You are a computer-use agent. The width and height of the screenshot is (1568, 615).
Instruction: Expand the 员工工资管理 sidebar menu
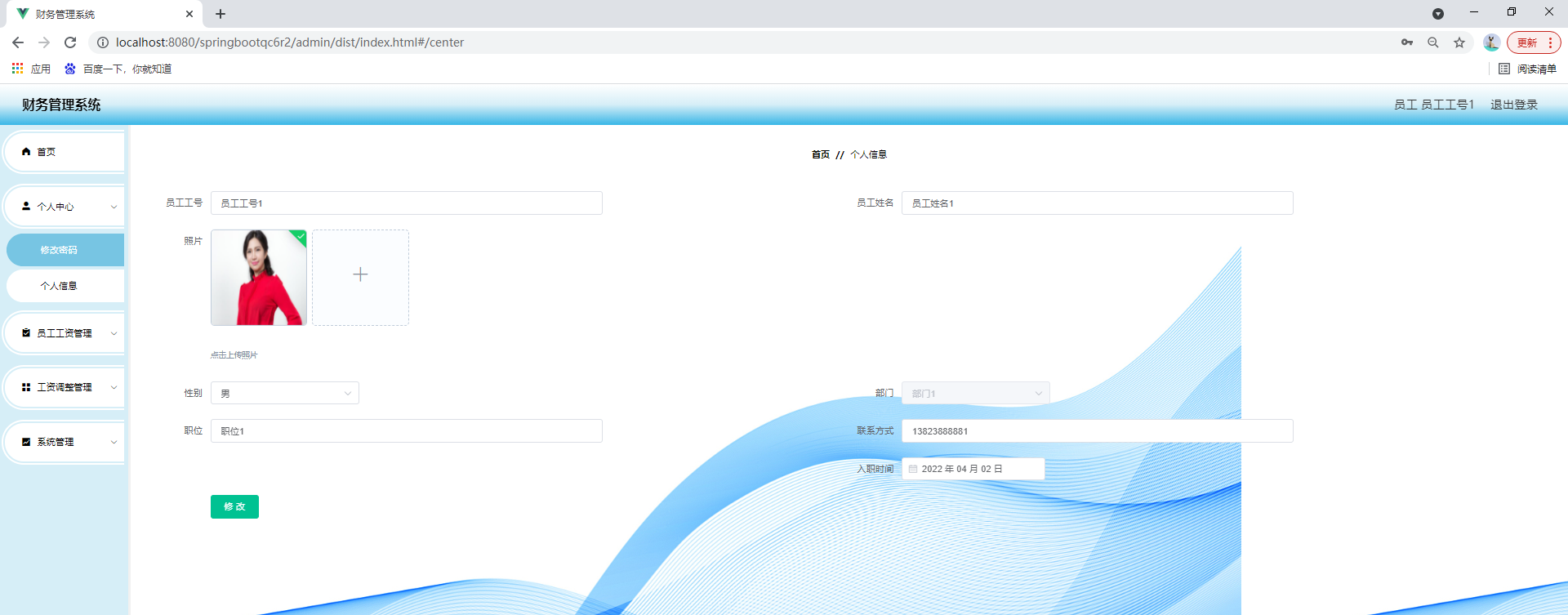[x=65, y=333]
